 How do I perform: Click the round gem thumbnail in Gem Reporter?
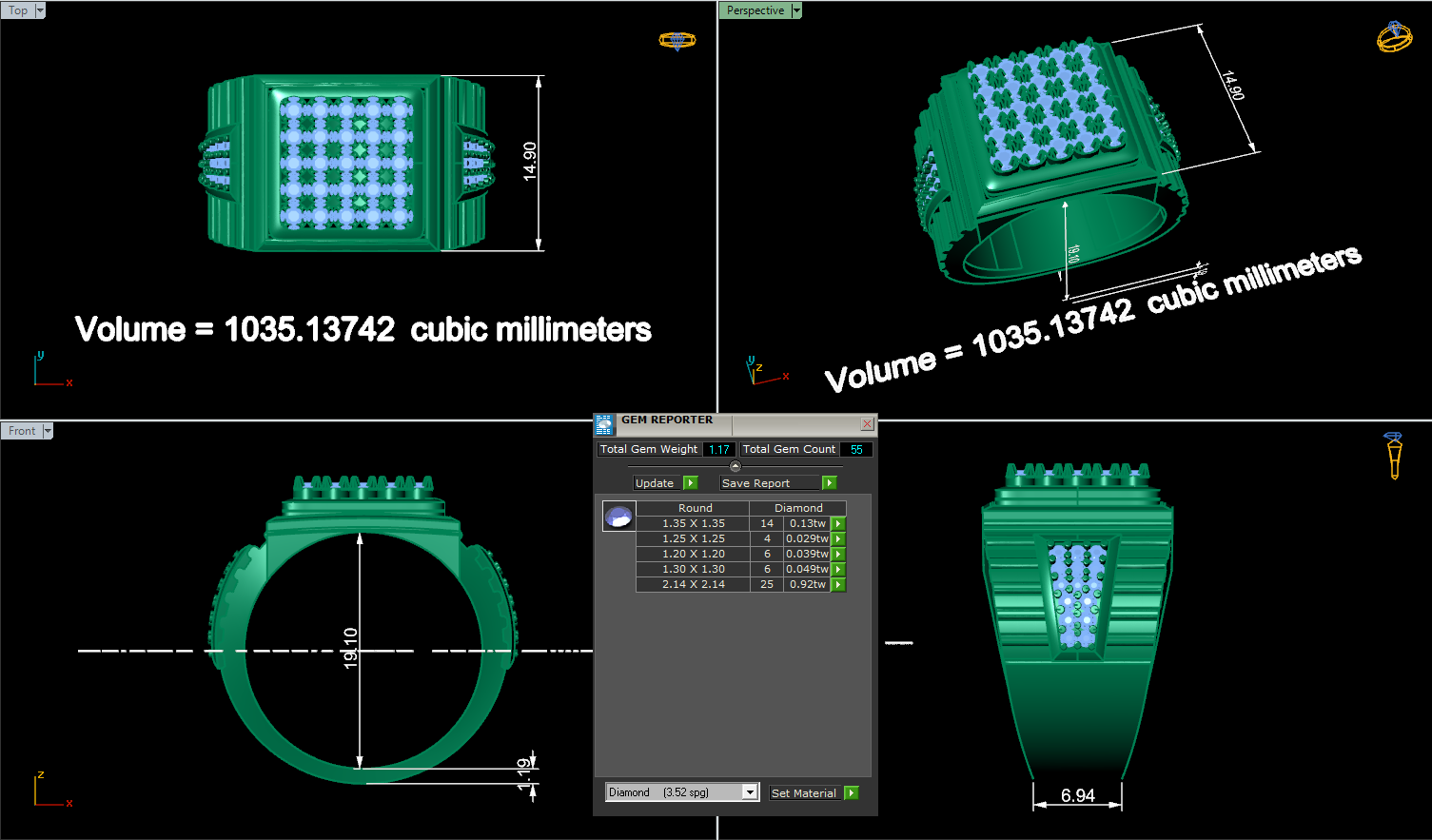coord(619,517)
